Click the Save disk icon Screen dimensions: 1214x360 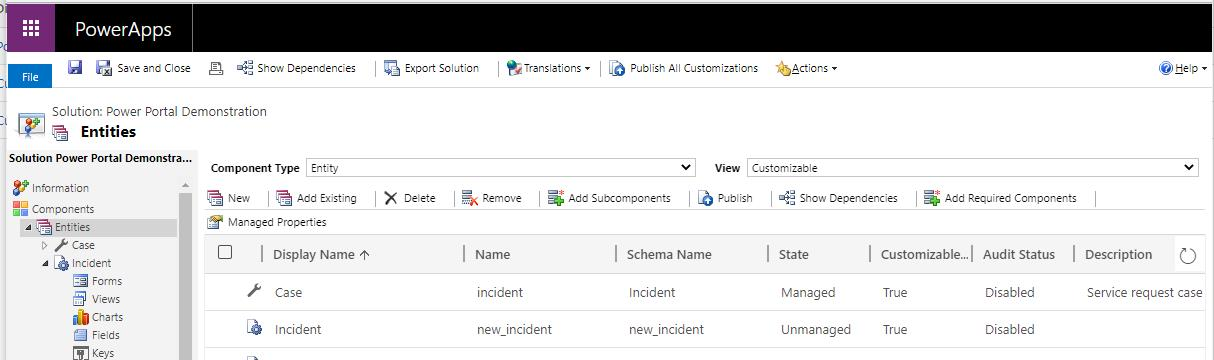point(75,68)
